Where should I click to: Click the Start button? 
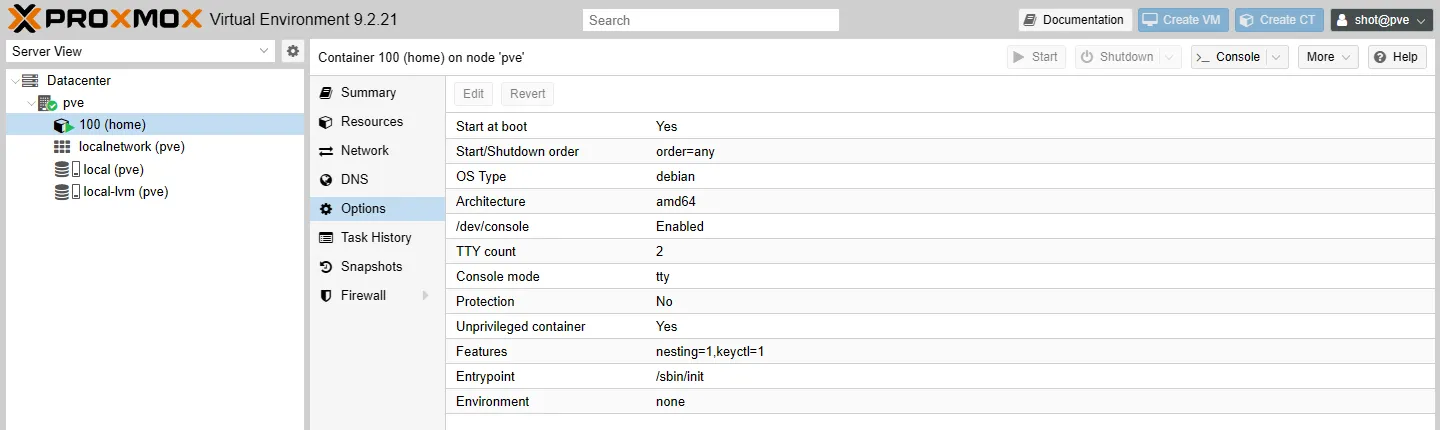1036,57
